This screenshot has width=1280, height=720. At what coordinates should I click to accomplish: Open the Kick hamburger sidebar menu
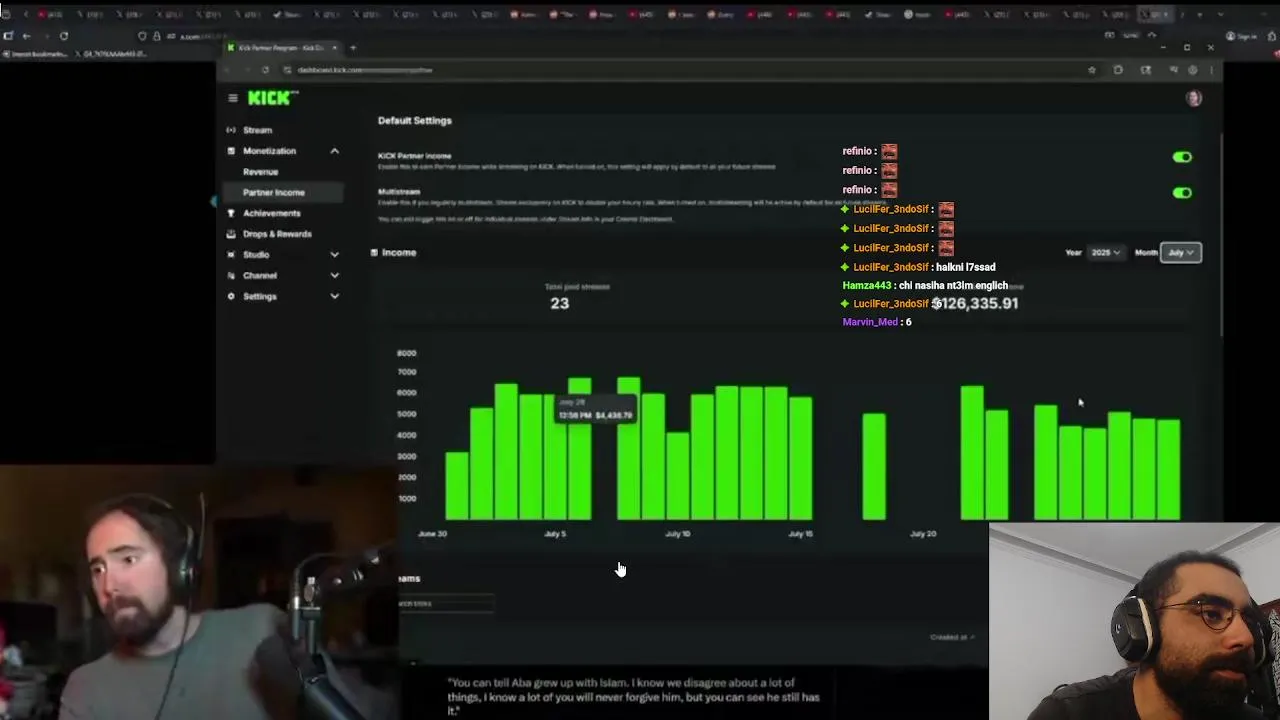(232, 98)
